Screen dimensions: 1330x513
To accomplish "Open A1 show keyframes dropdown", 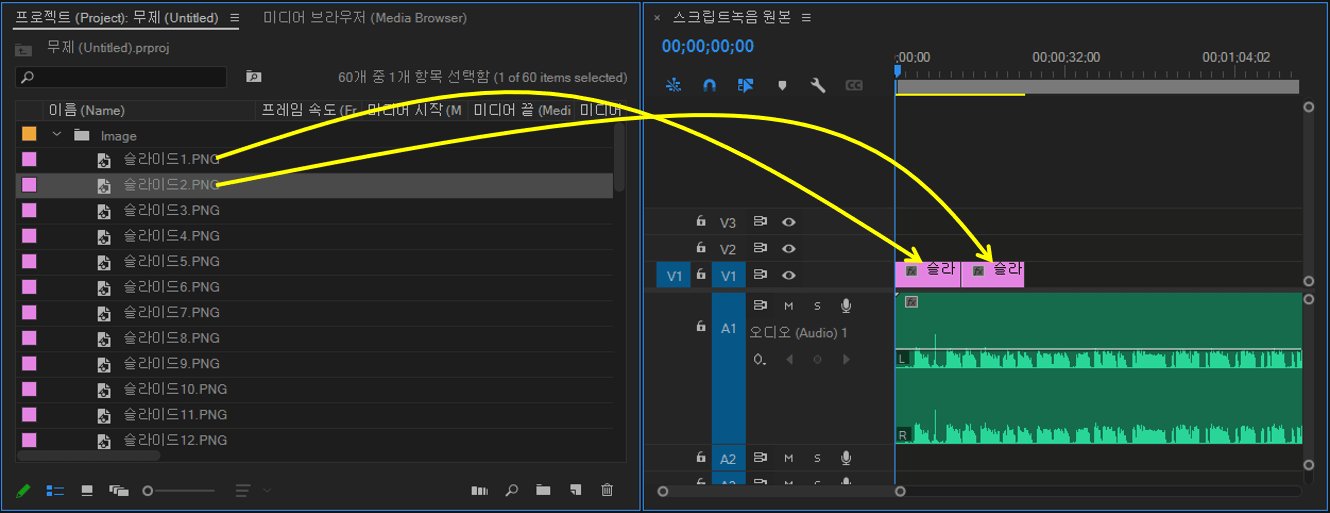I will pyautogui.click(x=761, y=359).
